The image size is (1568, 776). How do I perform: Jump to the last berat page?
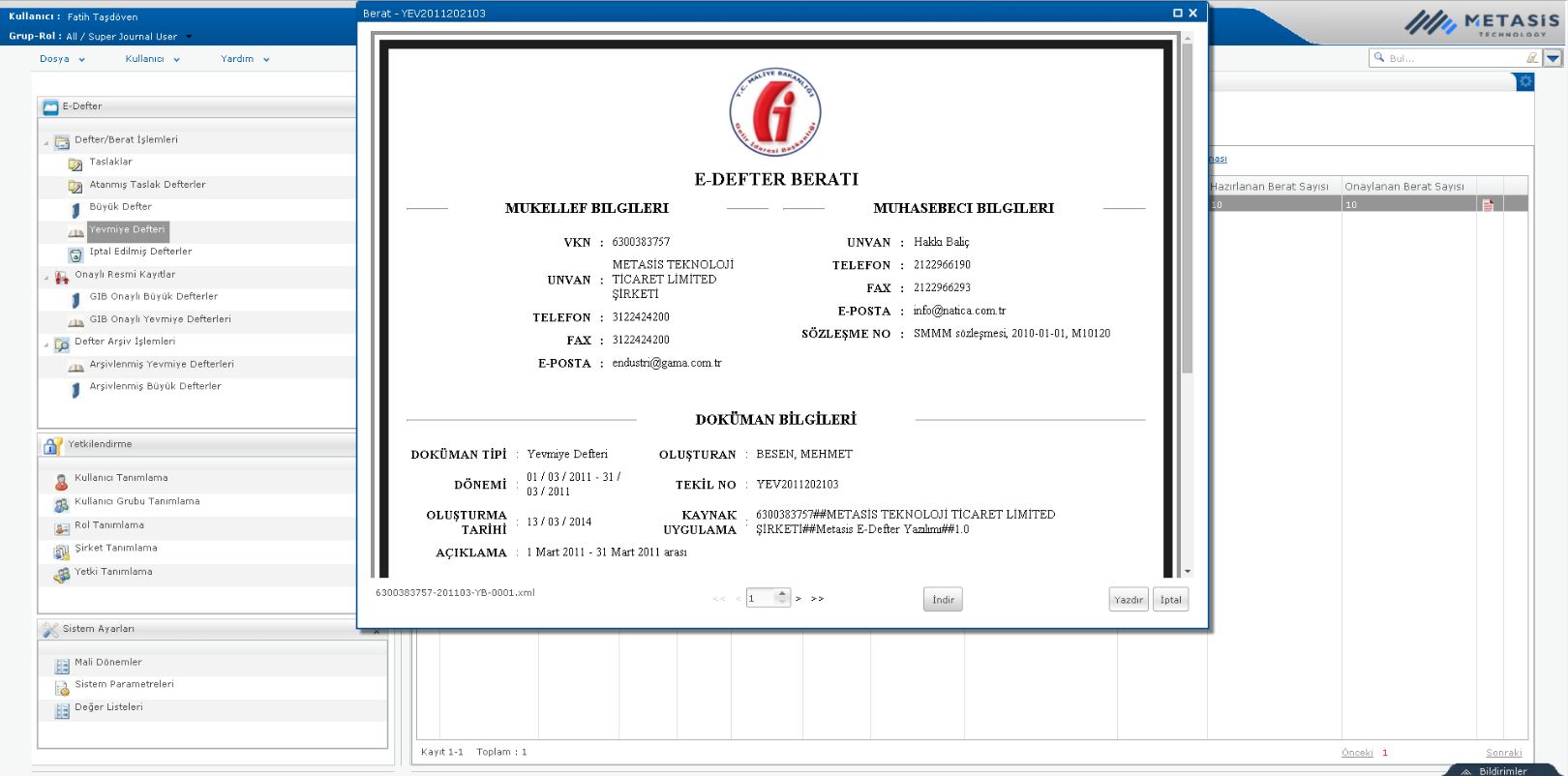(818, 599)
